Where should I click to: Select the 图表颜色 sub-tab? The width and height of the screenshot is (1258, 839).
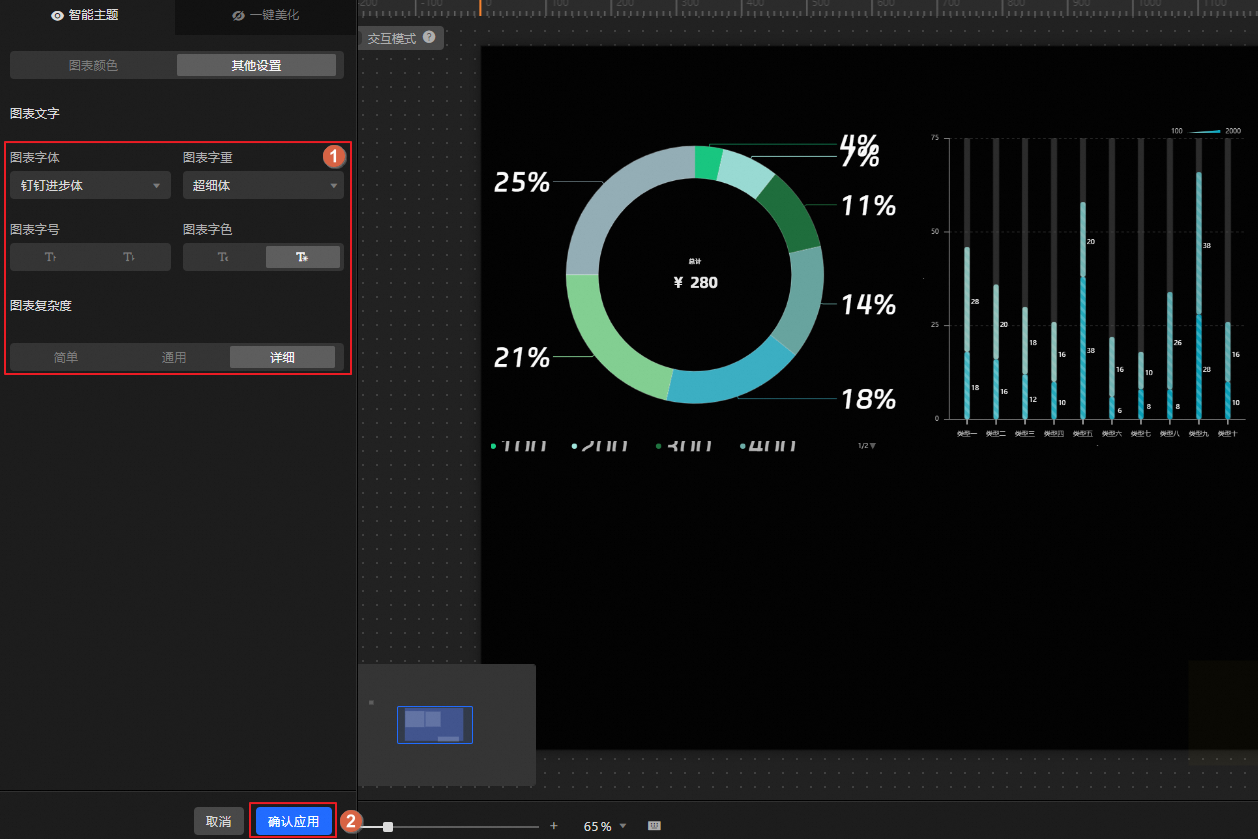(93, 66)
